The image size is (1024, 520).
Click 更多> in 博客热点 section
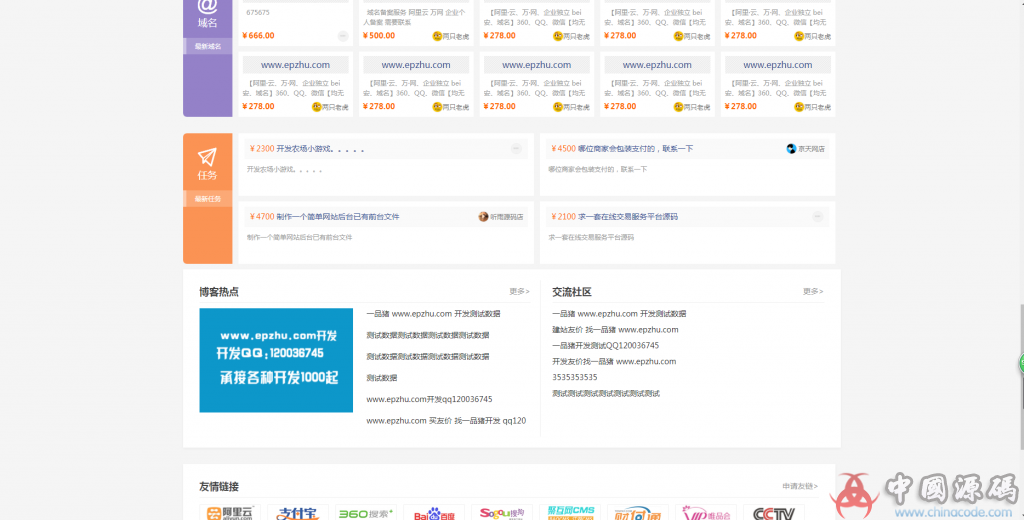click(x=519, y=291)
